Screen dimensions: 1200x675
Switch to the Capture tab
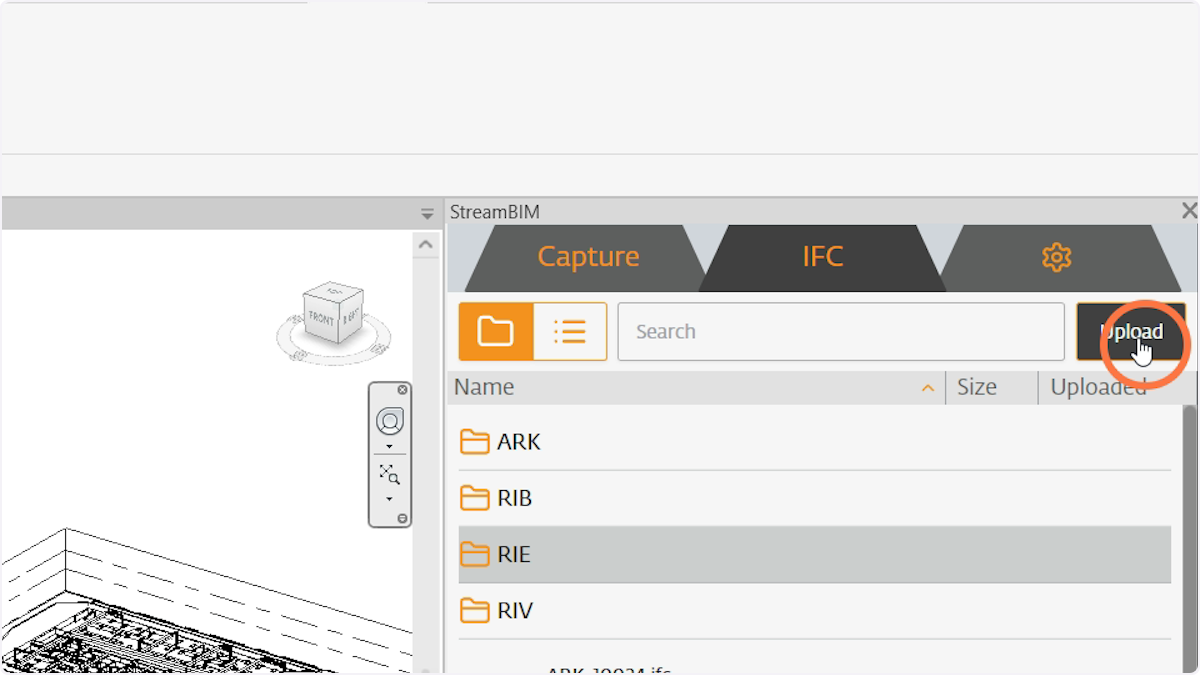tap(588, 257)
